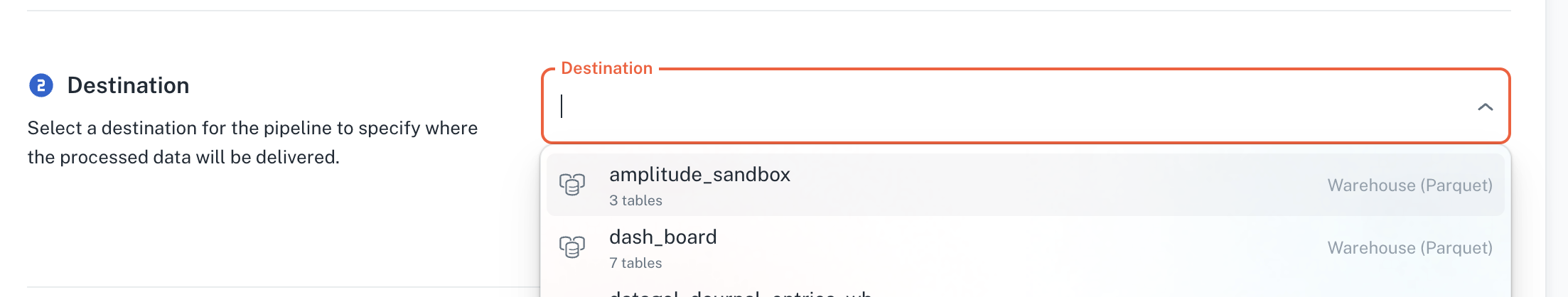Click the blue step 2 badge icon

pos(41,86)
